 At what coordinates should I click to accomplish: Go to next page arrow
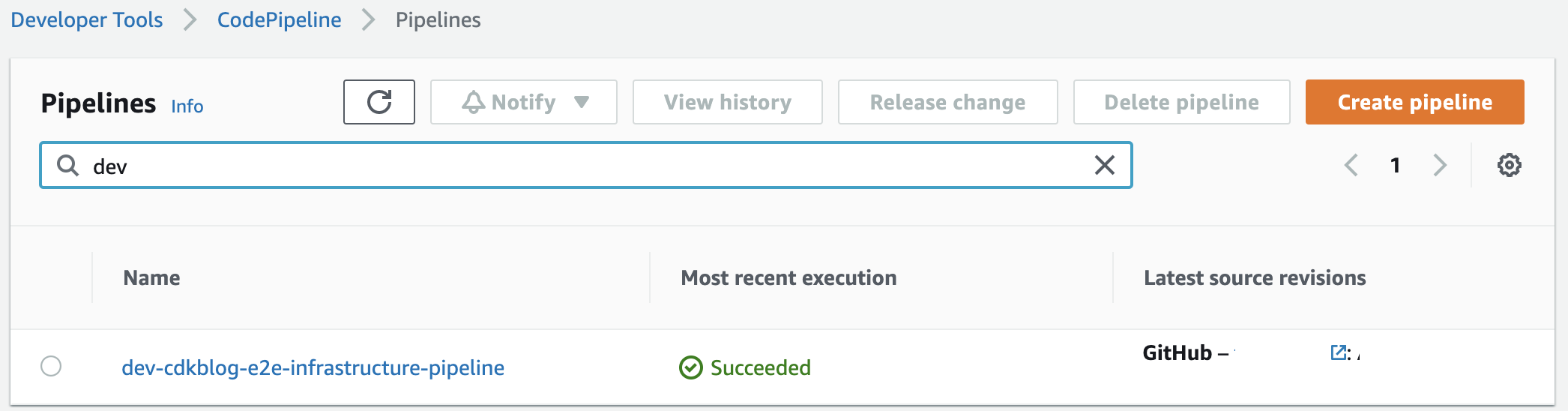(x=1440, y=165)
